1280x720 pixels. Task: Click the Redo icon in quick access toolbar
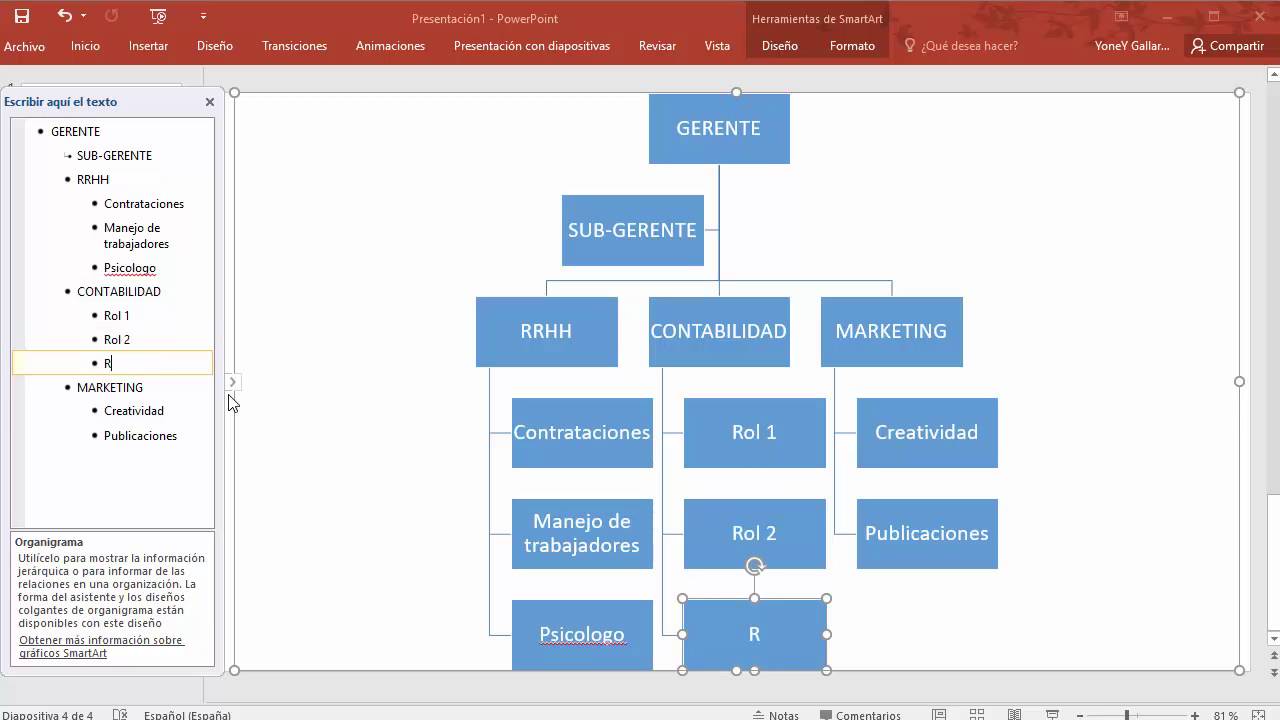pos(111,16)
